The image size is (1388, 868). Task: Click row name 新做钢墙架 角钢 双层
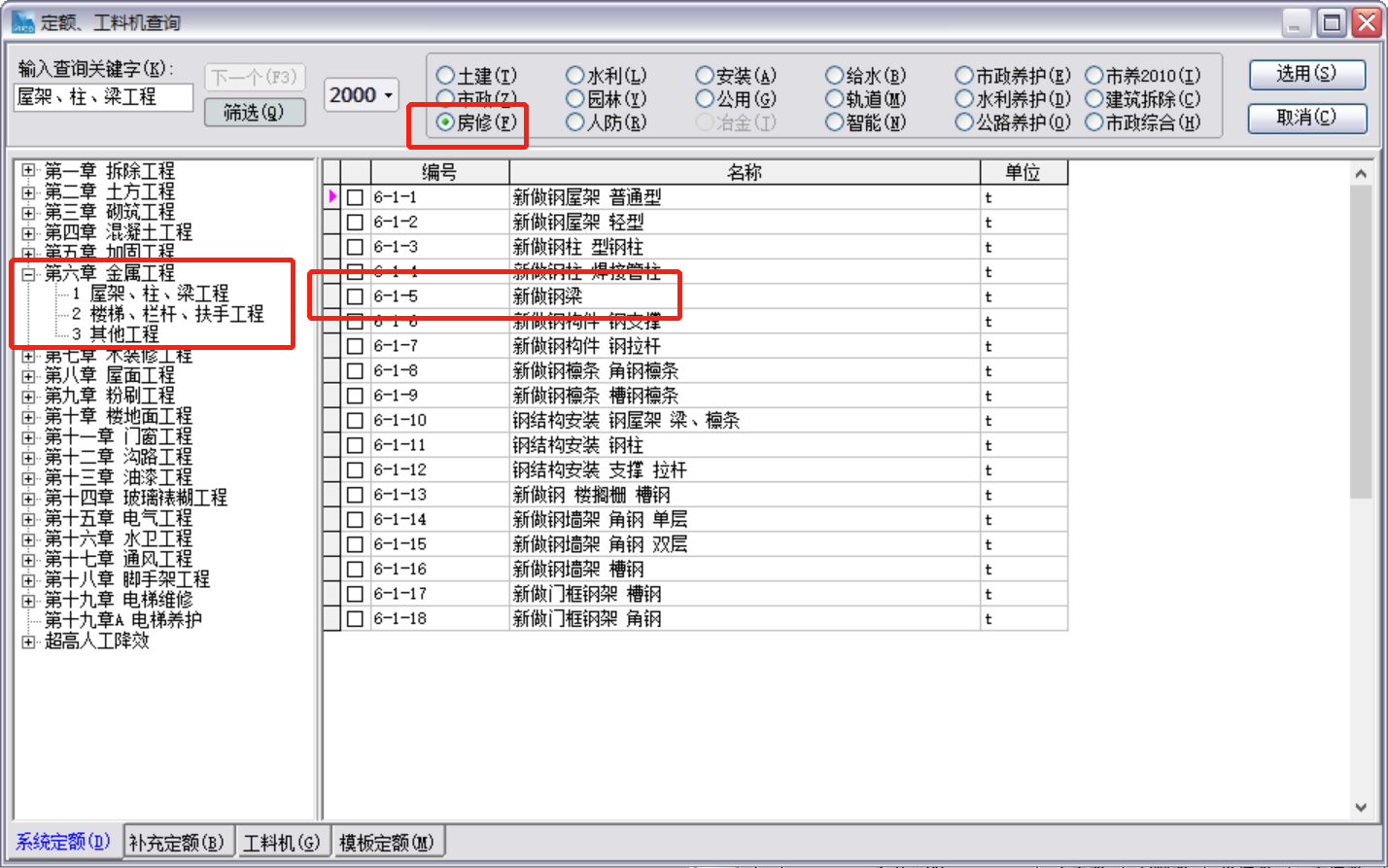pyautogui.click(x=600, y=544)
